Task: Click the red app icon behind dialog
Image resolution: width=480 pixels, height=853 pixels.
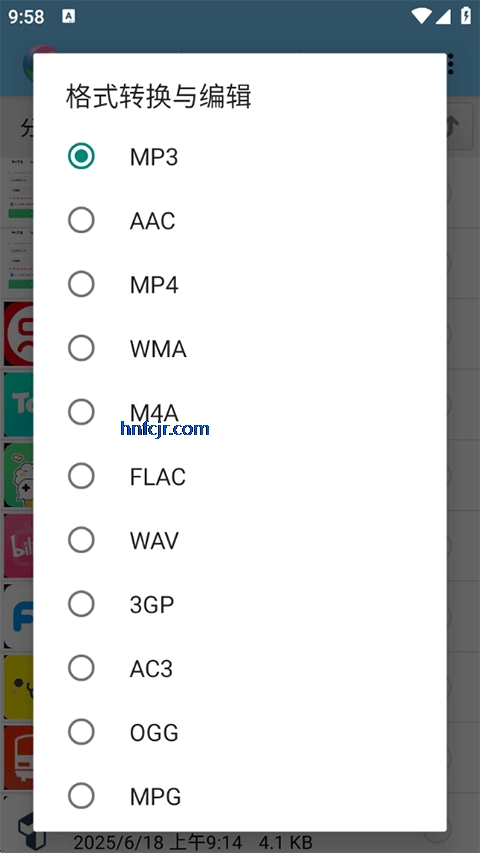Action: 18,333
